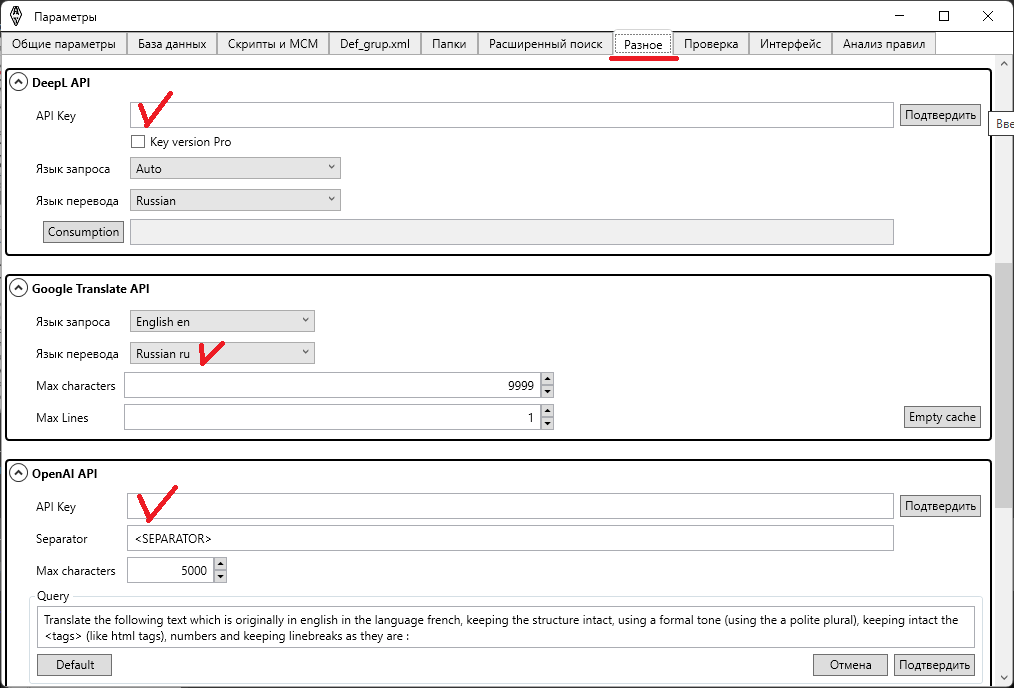Increase OpenAI Max characters with up arrow
The width and height of the screenshot is (1014, 688).
click(x=220, y=566)
